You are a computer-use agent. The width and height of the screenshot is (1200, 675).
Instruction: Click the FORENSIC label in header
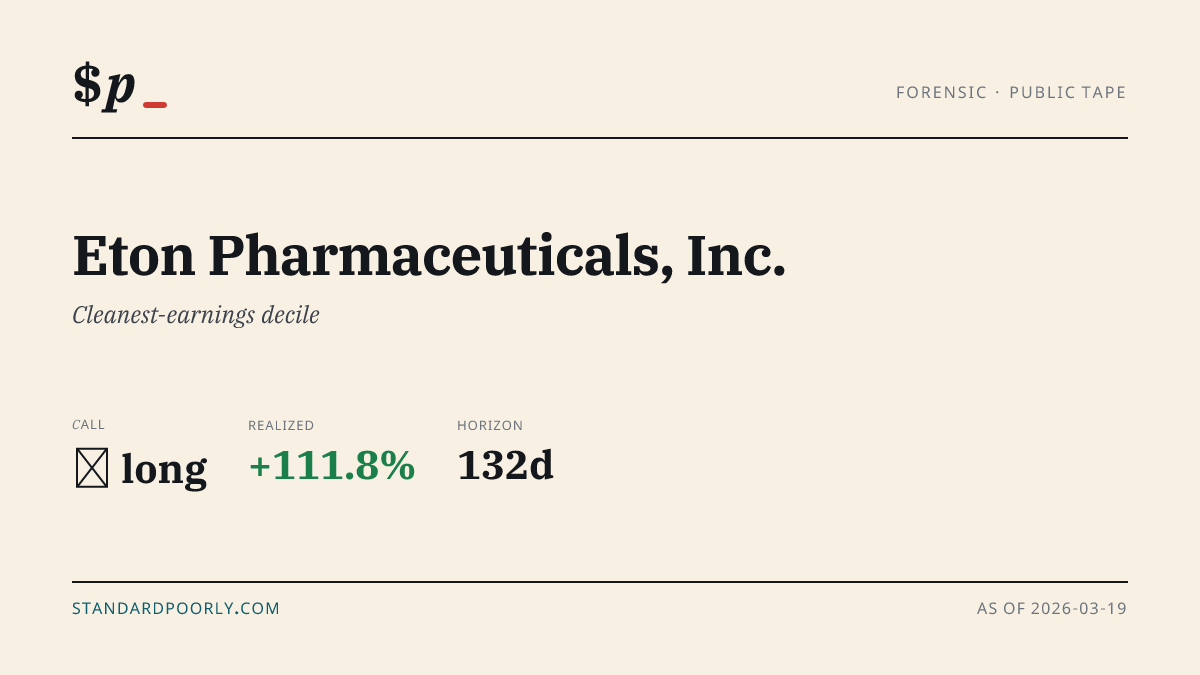(941, 93)
